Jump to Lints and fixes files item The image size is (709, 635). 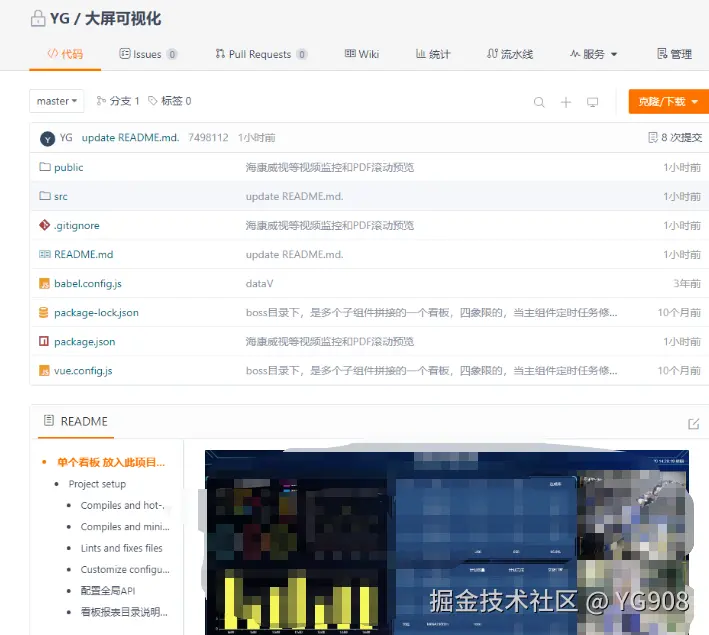click(x=121, y=548)
